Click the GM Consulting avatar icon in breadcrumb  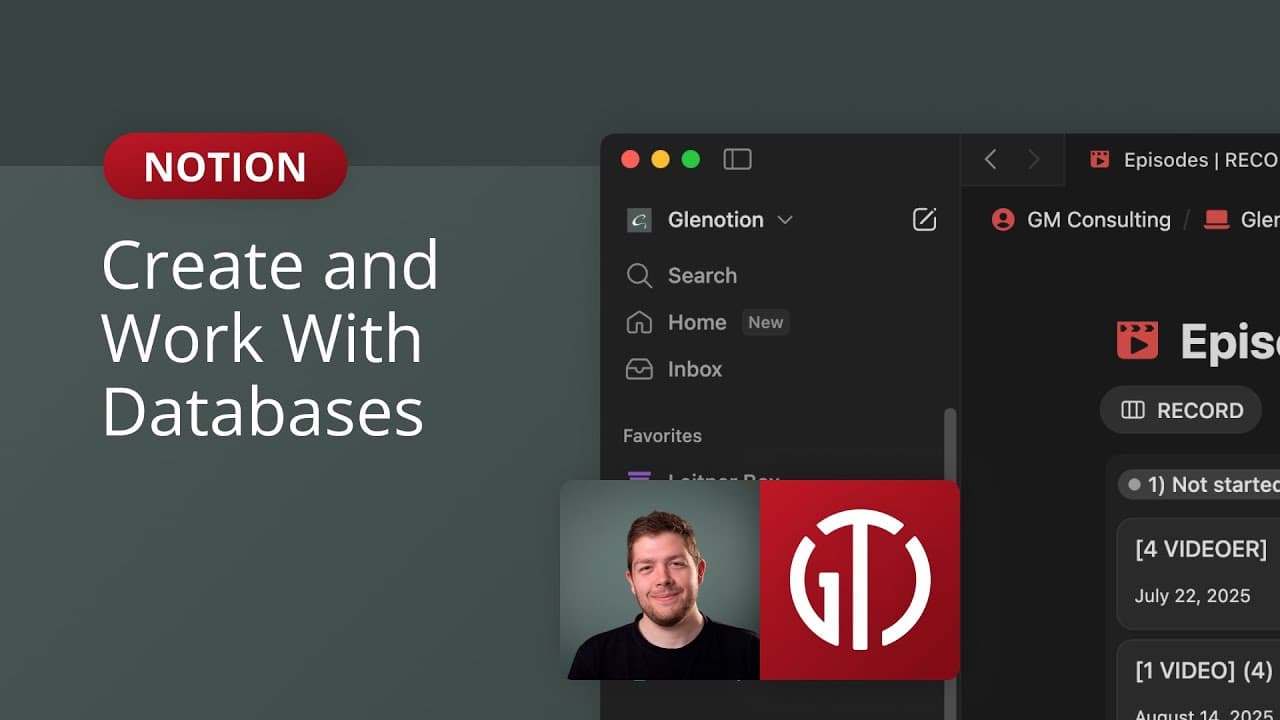pyautogui.click(x=1003, y=219)
